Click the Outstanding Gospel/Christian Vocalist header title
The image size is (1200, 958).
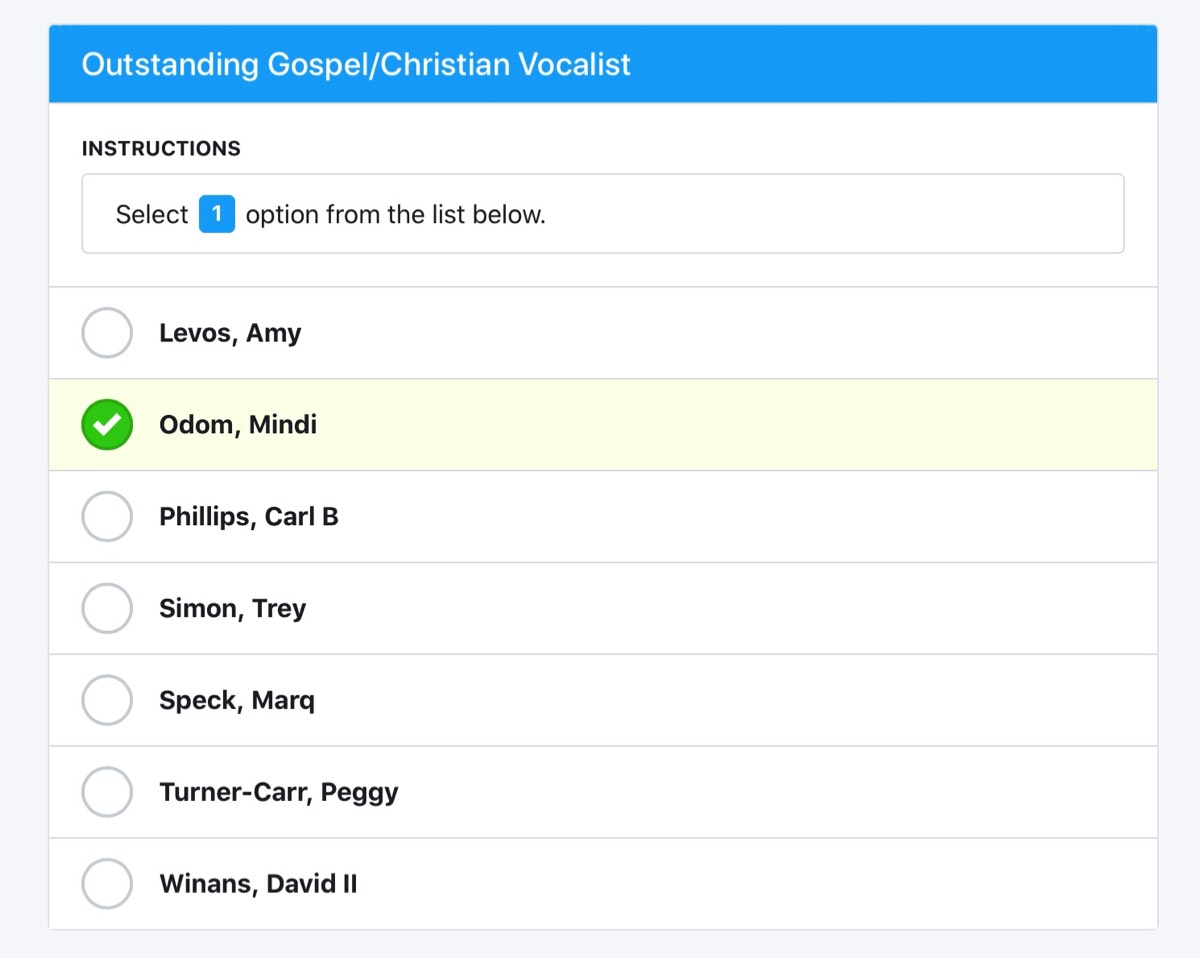pos(356,65)
